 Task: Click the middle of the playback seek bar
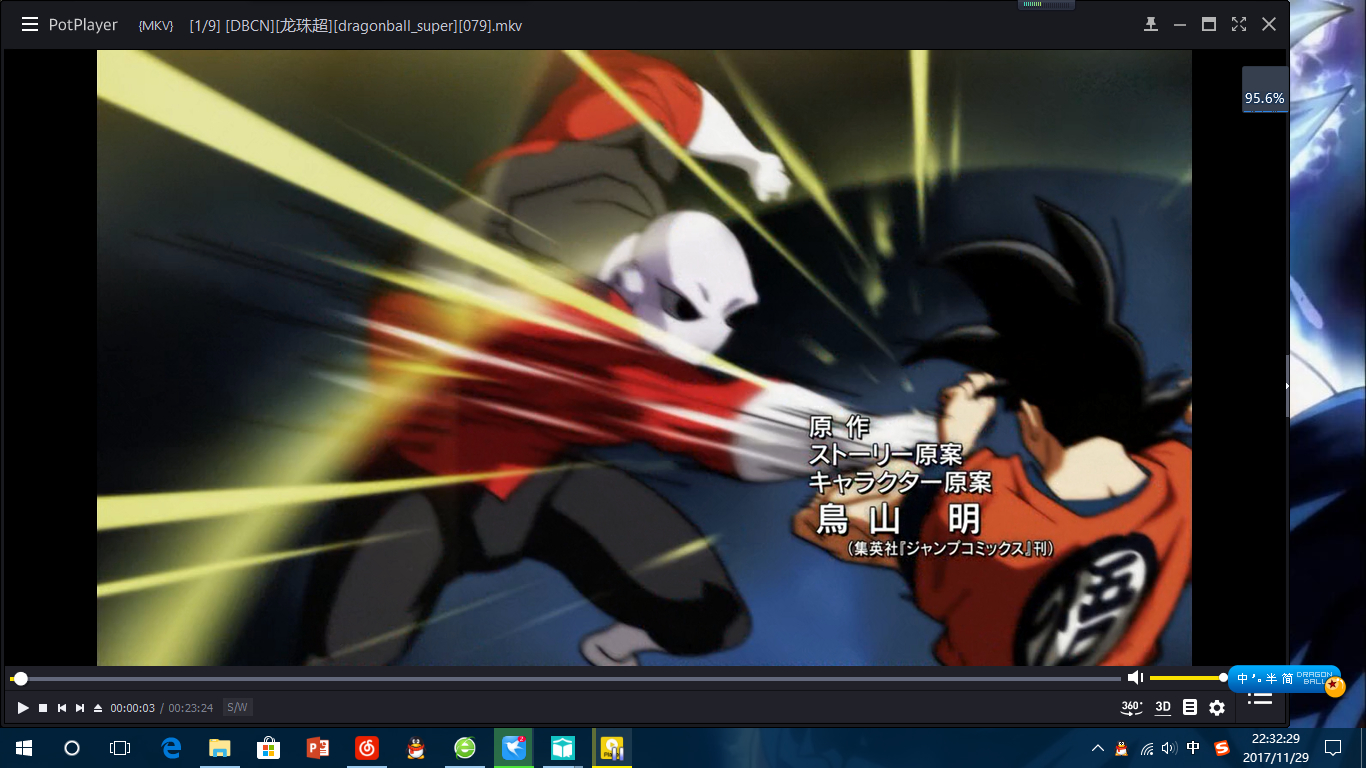565,678
